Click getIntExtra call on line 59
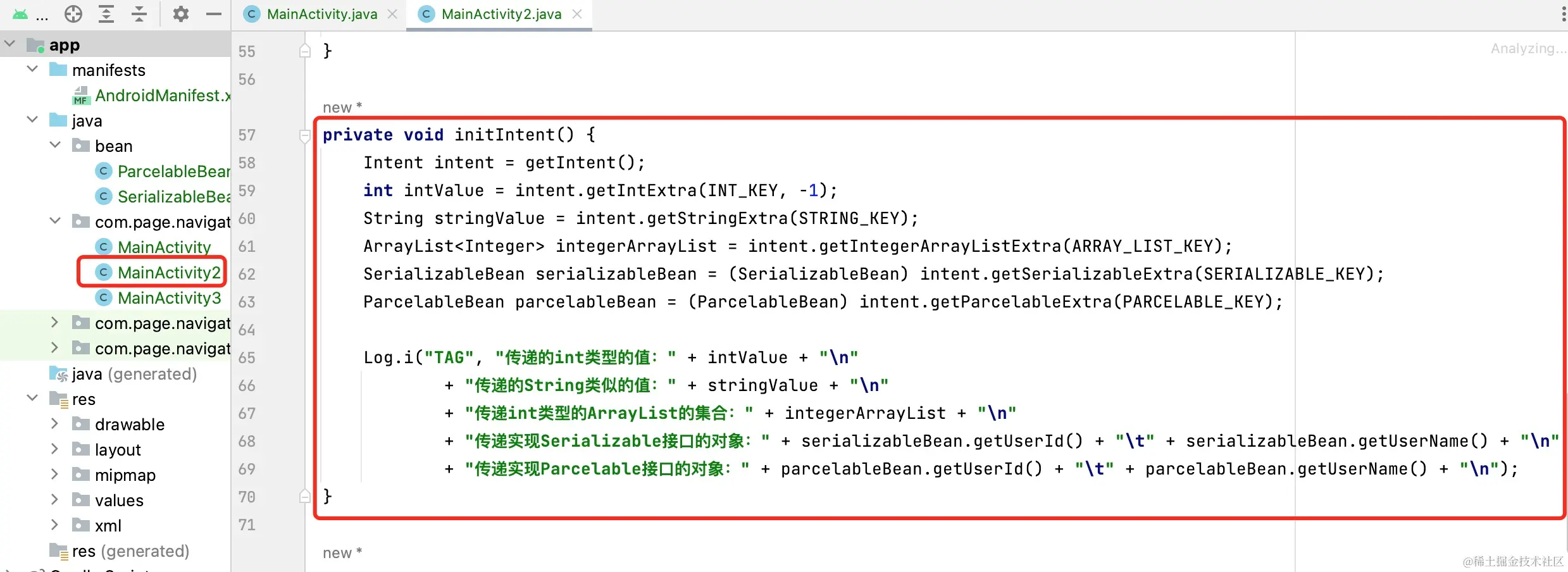This screenshot has height=572, width=1568. (641, 190)
